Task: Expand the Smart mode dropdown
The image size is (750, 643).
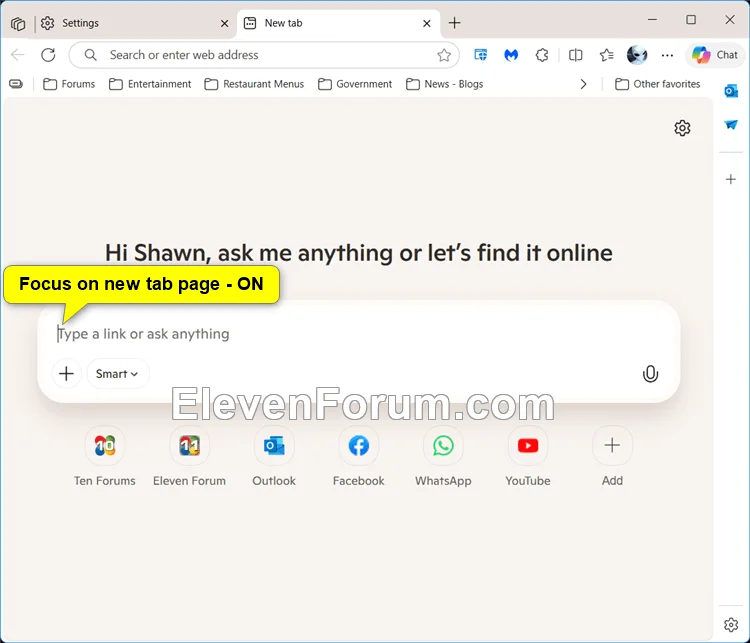Action: (x=117, y=374)
